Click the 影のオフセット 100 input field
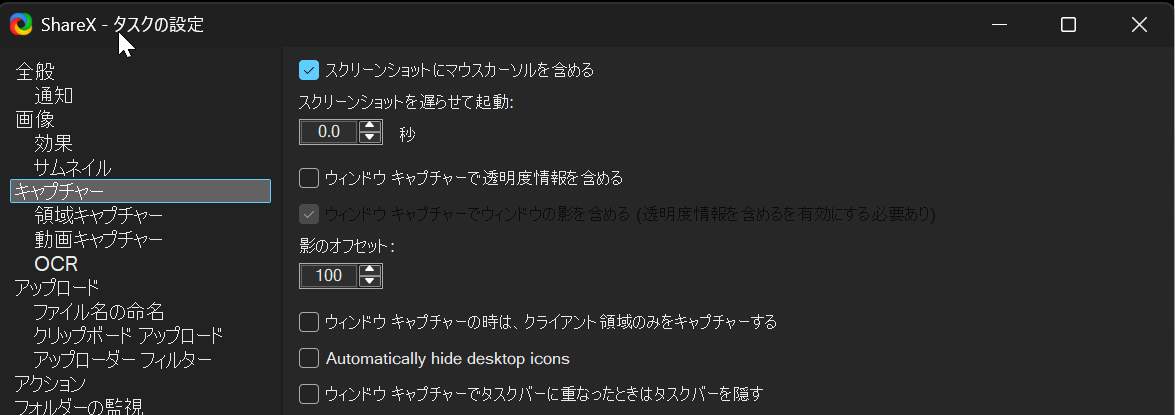1175x415 pixels. (329, 276)
